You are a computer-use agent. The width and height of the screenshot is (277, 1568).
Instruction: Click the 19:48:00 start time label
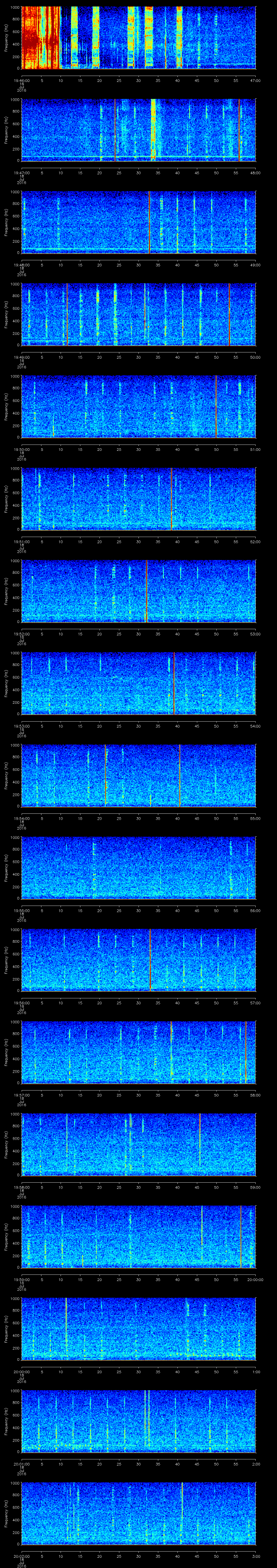(22, 265)
